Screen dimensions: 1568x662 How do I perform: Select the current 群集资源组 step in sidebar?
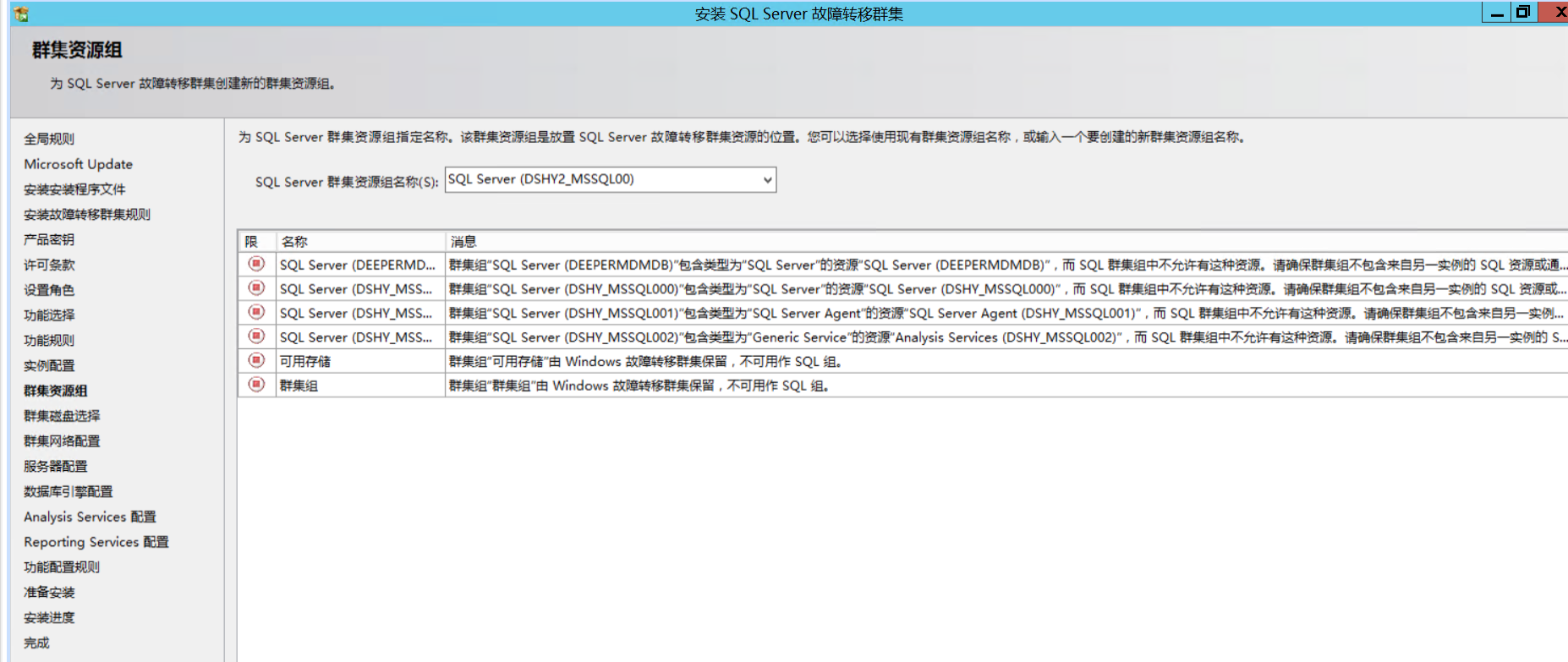tap(56, 391)
